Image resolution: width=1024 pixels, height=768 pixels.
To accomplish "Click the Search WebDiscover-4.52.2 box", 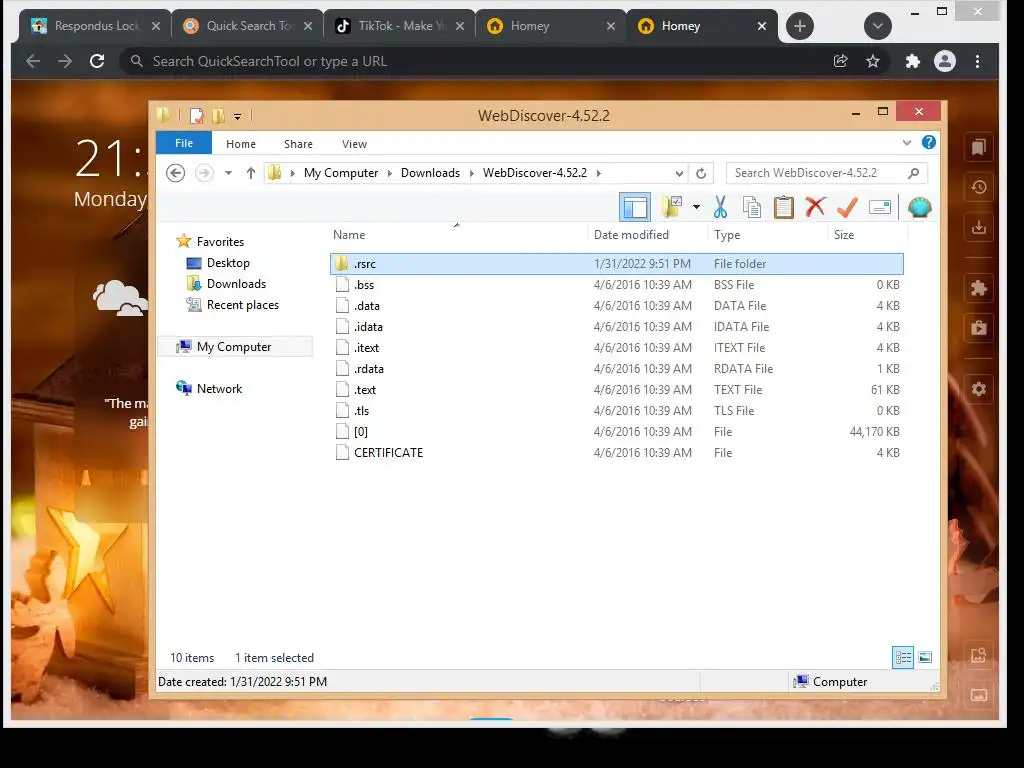I will [x=826, y=173].
